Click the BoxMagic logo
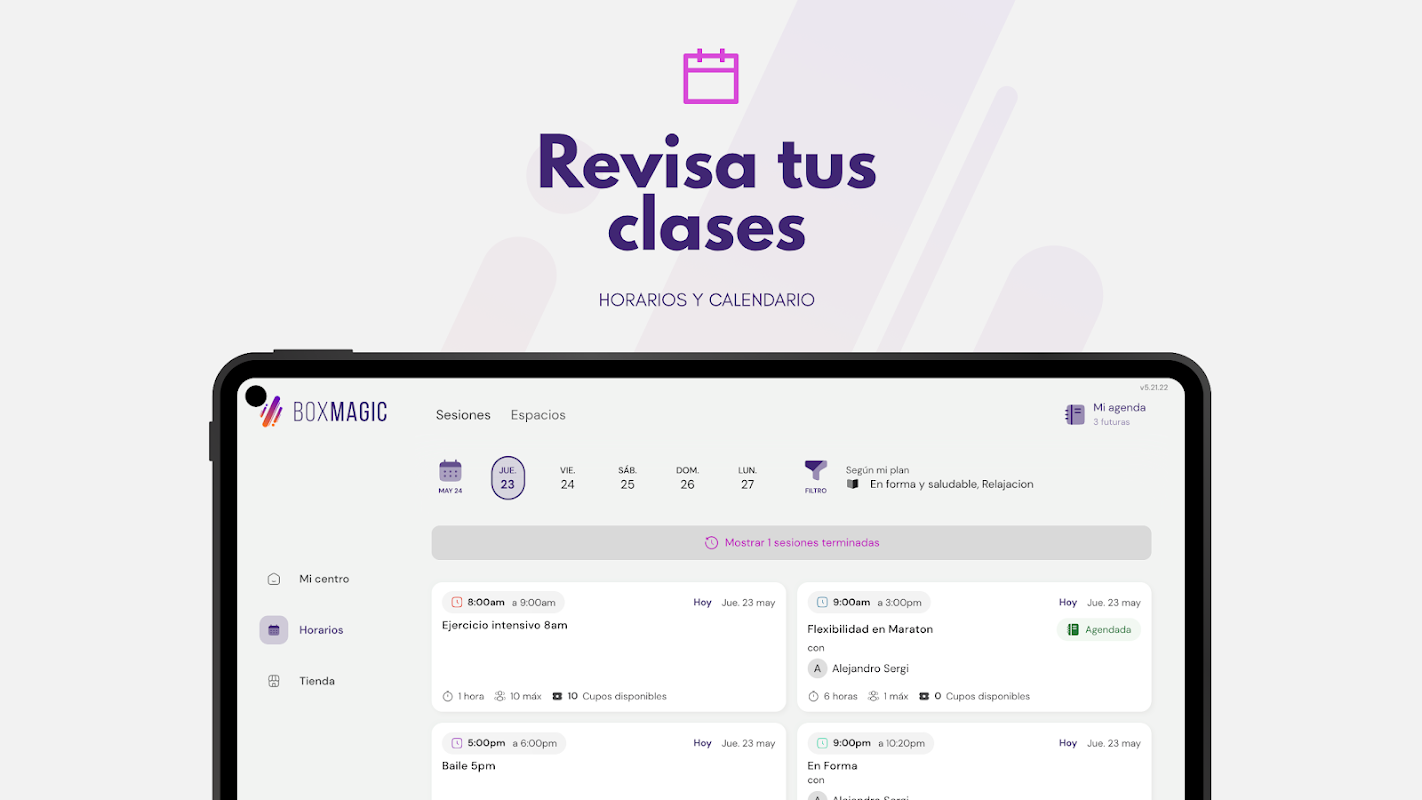Screen dimensions: 1422x800 coord(324,412)
